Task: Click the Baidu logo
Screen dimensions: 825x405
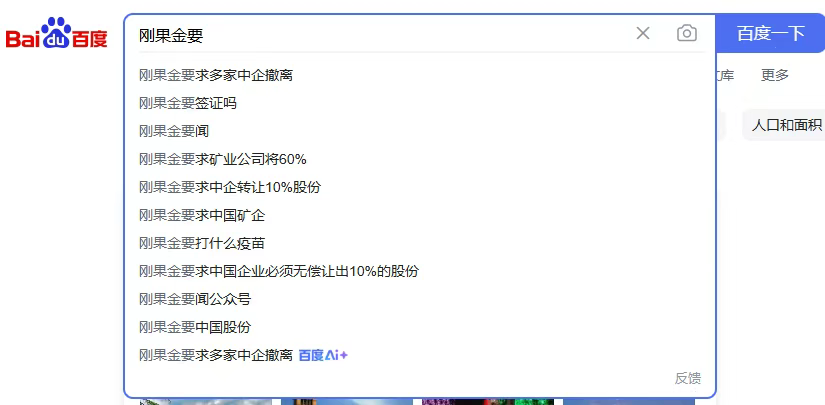Action: pyautogui.click(x=56, y=36)
